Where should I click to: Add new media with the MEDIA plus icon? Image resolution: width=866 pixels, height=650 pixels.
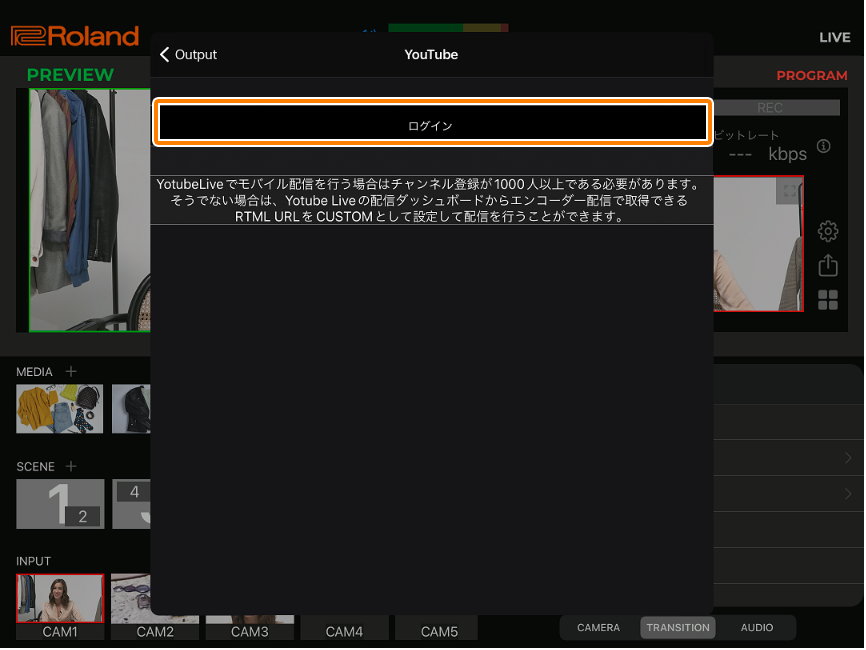point(71,372)
